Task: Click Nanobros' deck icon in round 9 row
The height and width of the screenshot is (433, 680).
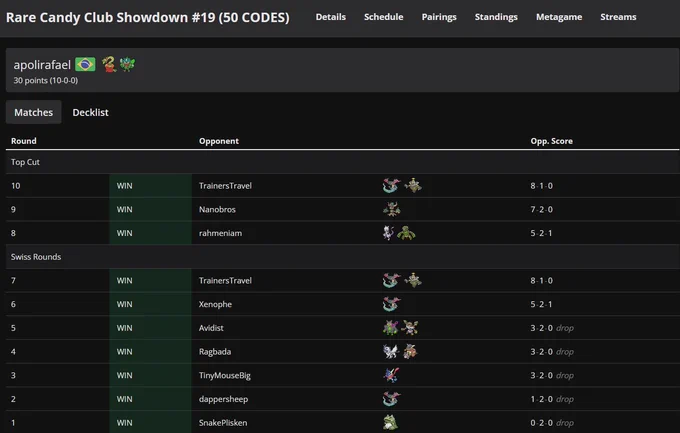Action: pos(392,209)
